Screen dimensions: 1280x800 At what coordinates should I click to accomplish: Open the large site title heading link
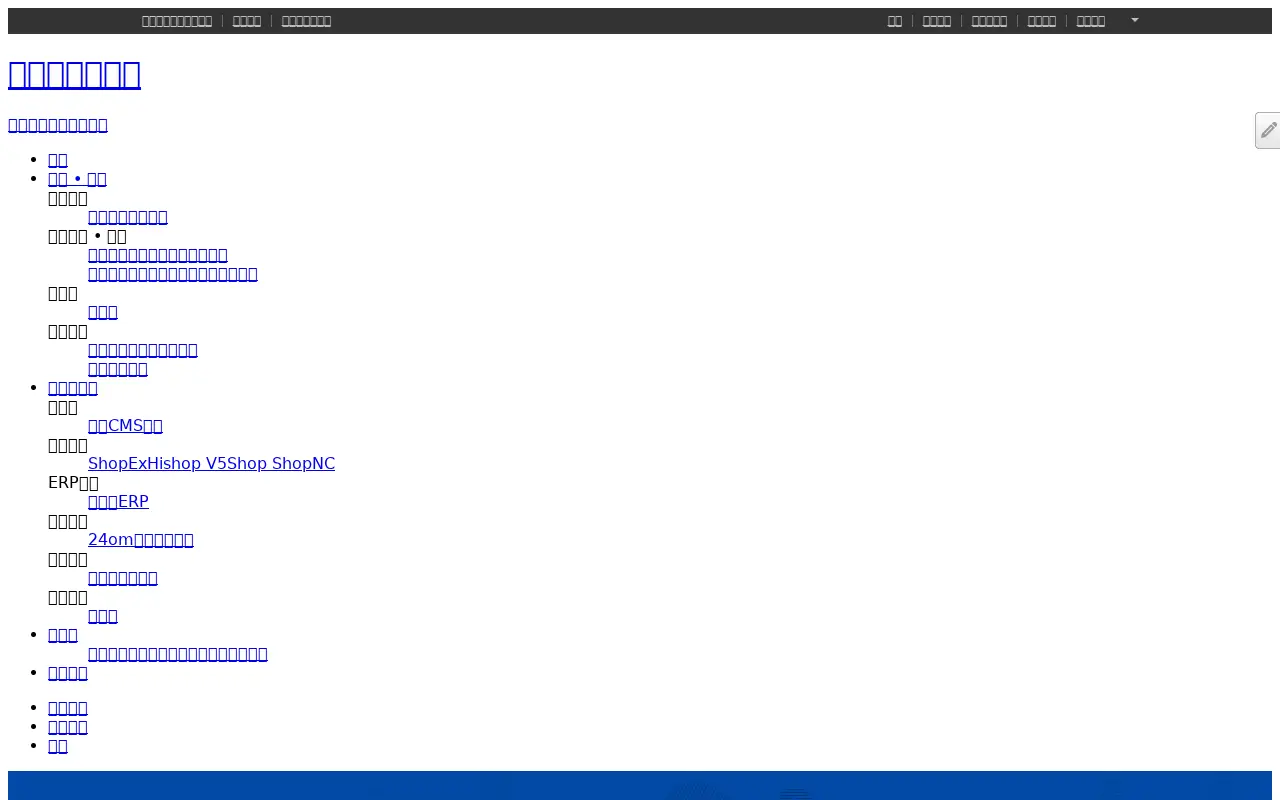74,74
